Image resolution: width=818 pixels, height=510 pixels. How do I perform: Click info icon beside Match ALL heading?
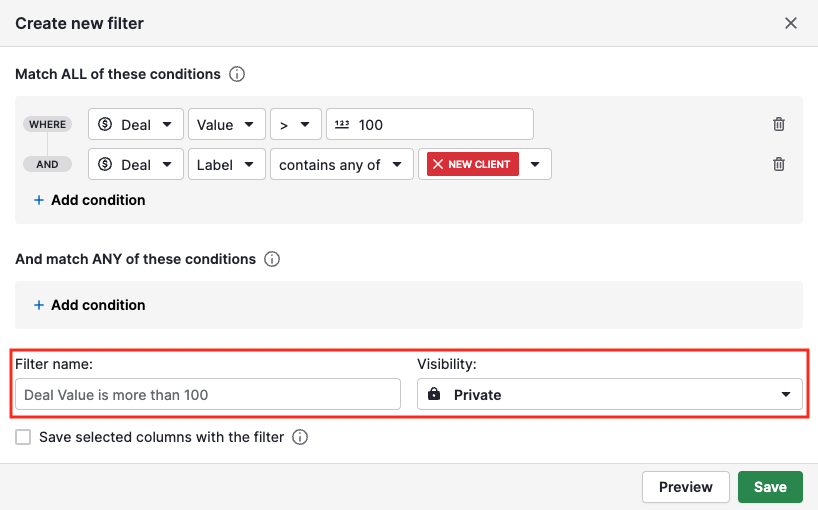237,74
